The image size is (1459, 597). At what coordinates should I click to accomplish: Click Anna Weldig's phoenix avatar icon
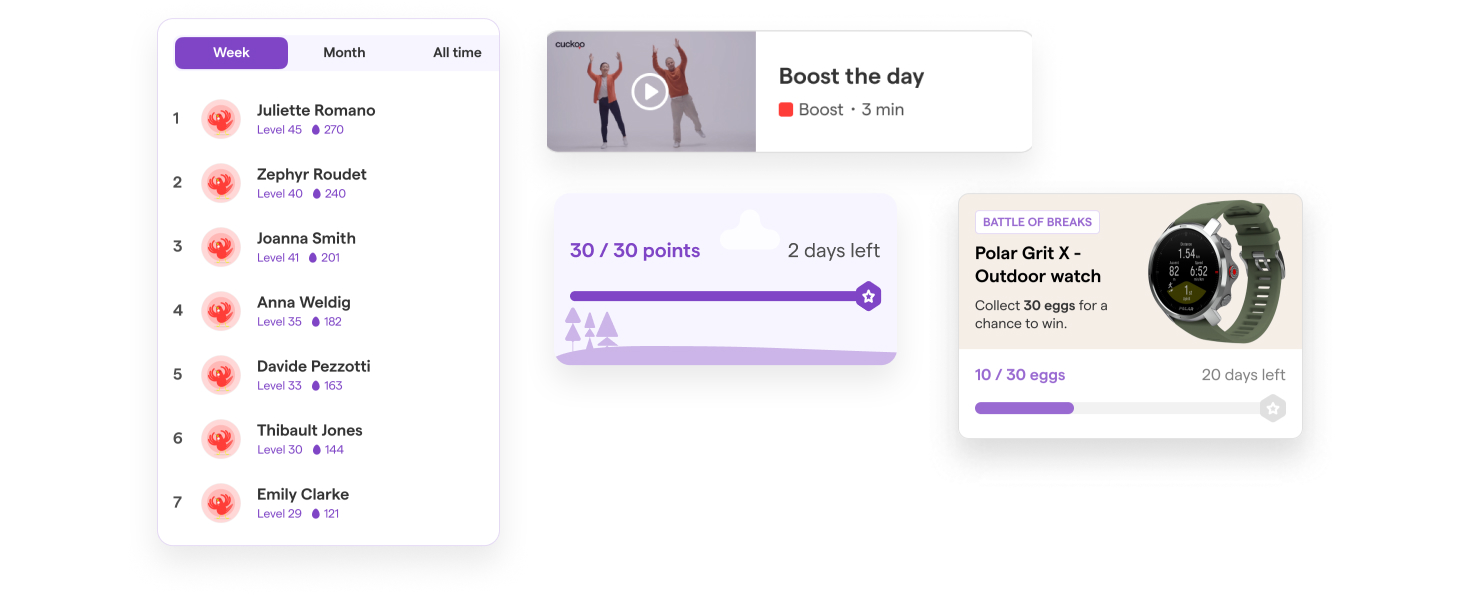[x=220, y=311]
